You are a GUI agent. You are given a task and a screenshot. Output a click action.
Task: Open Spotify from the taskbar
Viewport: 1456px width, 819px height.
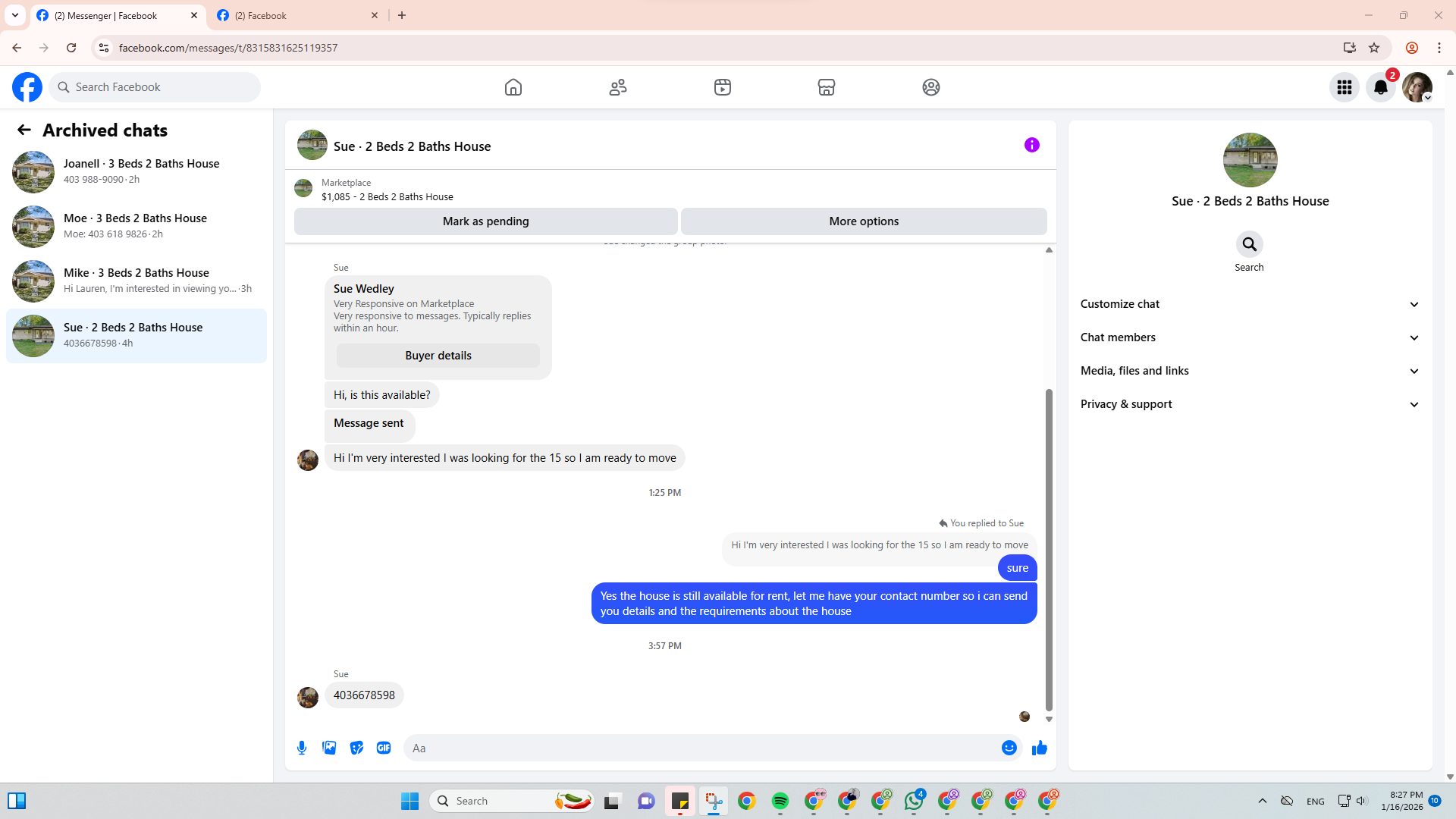[780, 801]
